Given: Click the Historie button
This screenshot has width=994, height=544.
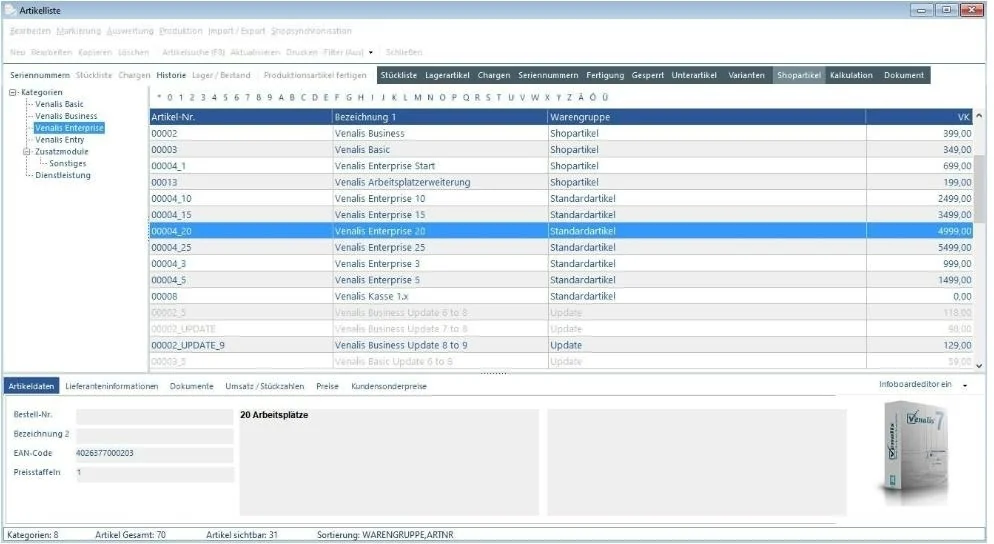Looking at the screenshot, I should (x=171, y=75).
